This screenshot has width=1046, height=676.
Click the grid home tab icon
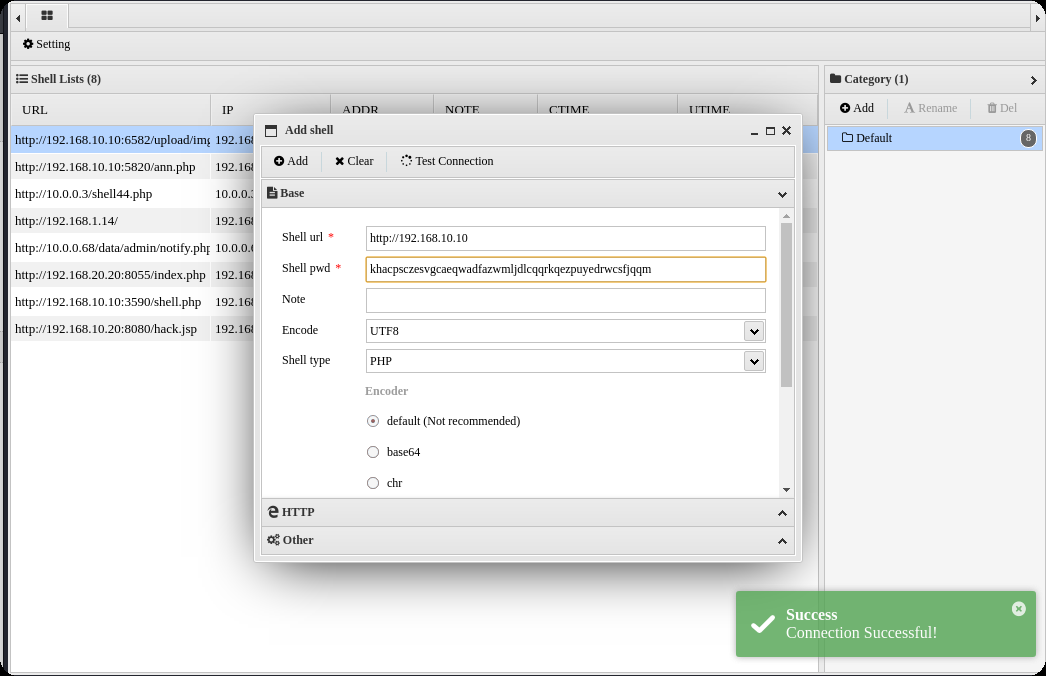click(47, 15)
